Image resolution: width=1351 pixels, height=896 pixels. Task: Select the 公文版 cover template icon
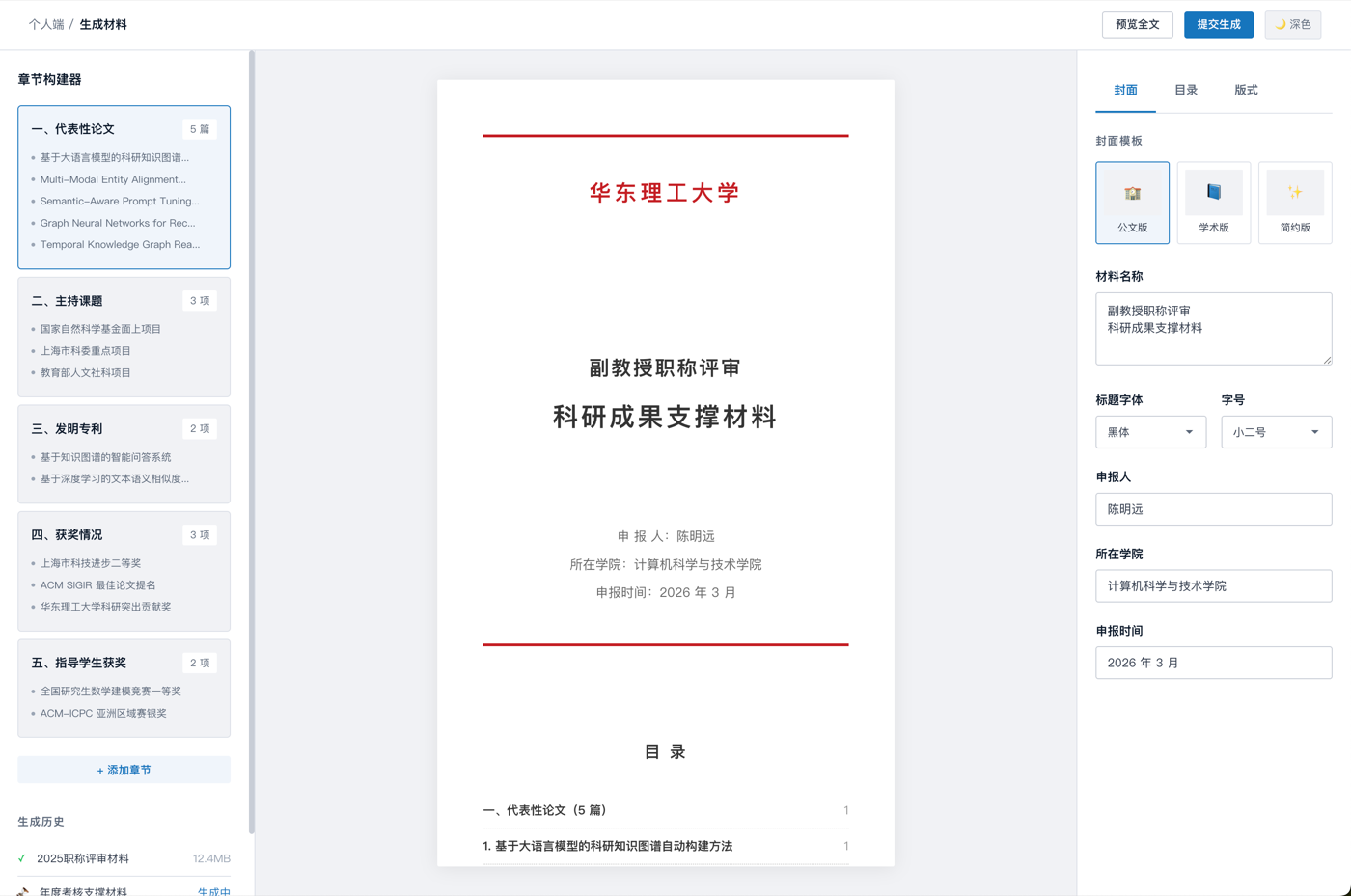coord(1132,193)
